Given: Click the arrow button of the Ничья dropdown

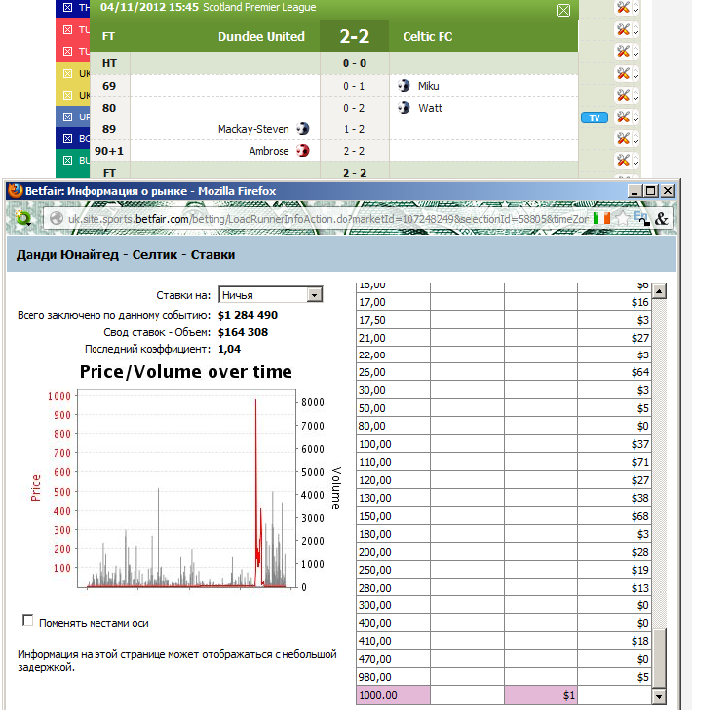Looking at the screenshot, I should 314,295.
